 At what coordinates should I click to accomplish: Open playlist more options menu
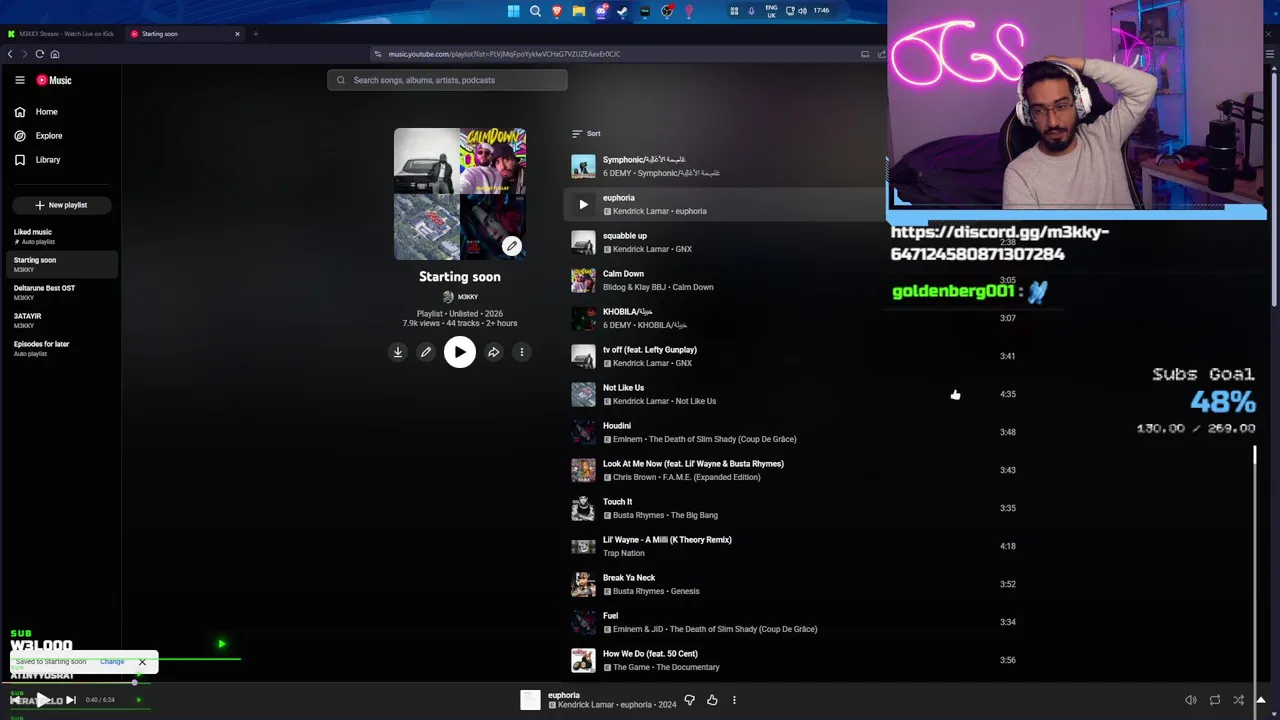point(521,352)
